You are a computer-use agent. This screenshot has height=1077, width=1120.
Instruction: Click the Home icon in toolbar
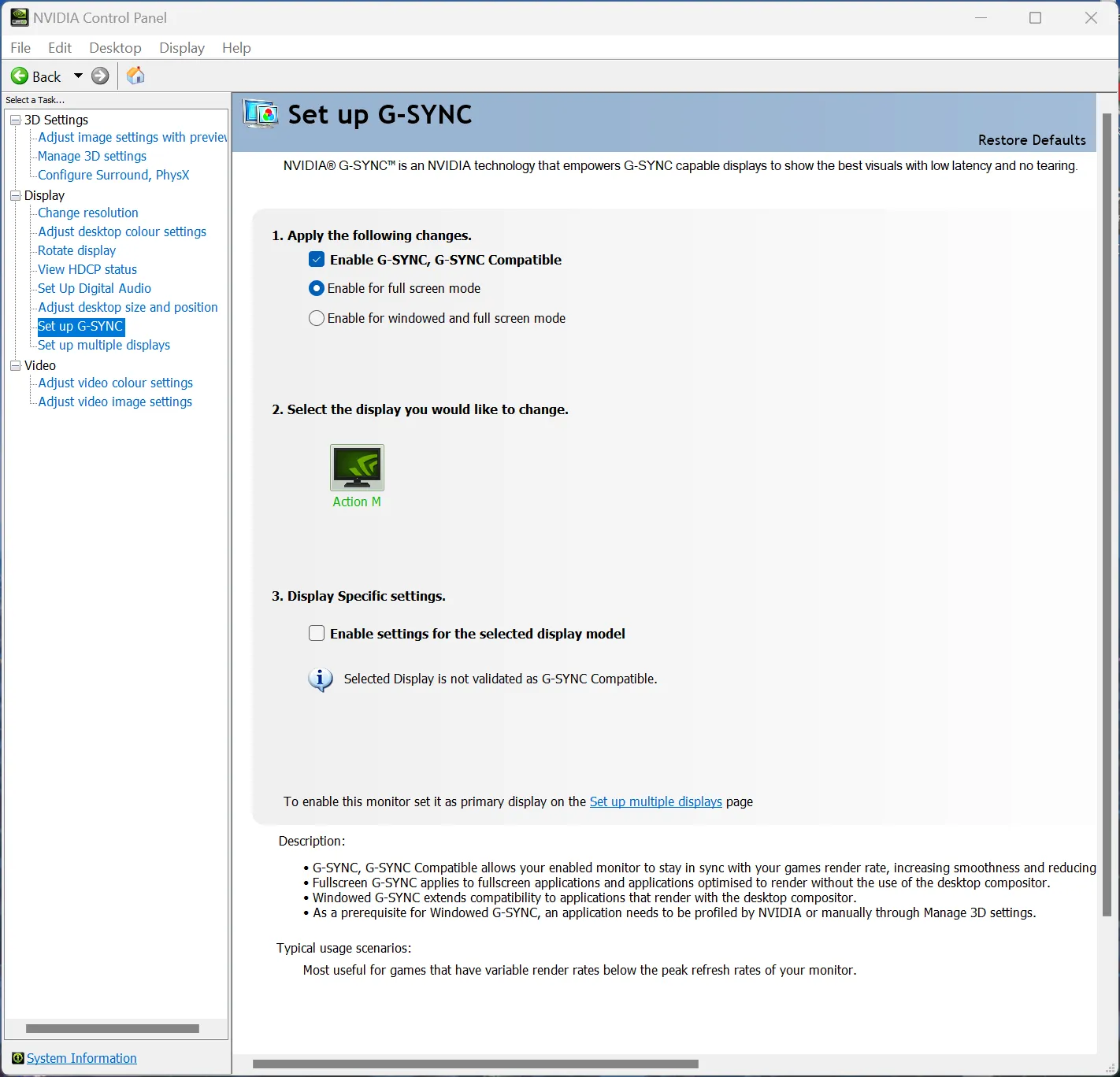[135, 76]
